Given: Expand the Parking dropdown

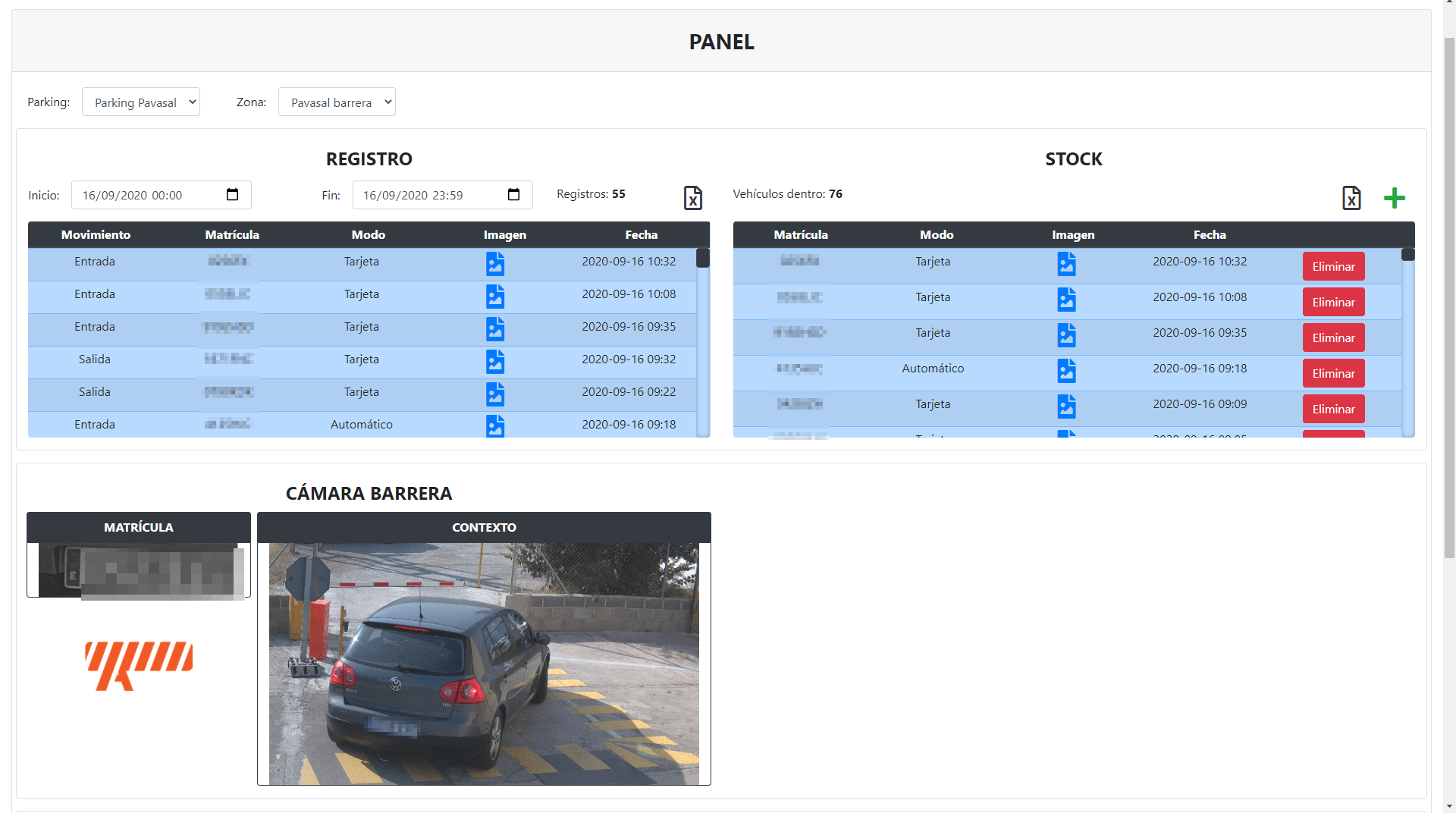Looking at the screenshot, I should click(141, 102).
